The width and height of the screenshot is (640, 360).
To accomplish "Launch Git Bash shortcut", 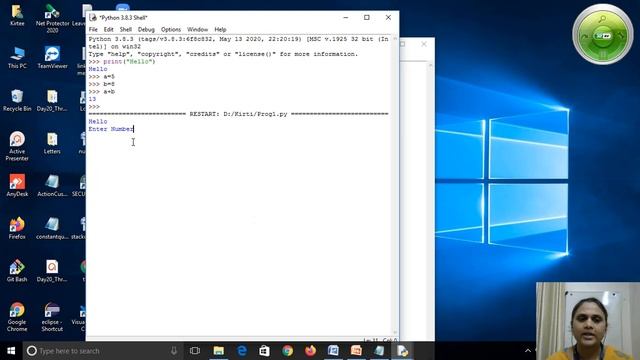I will pos(17,271).
